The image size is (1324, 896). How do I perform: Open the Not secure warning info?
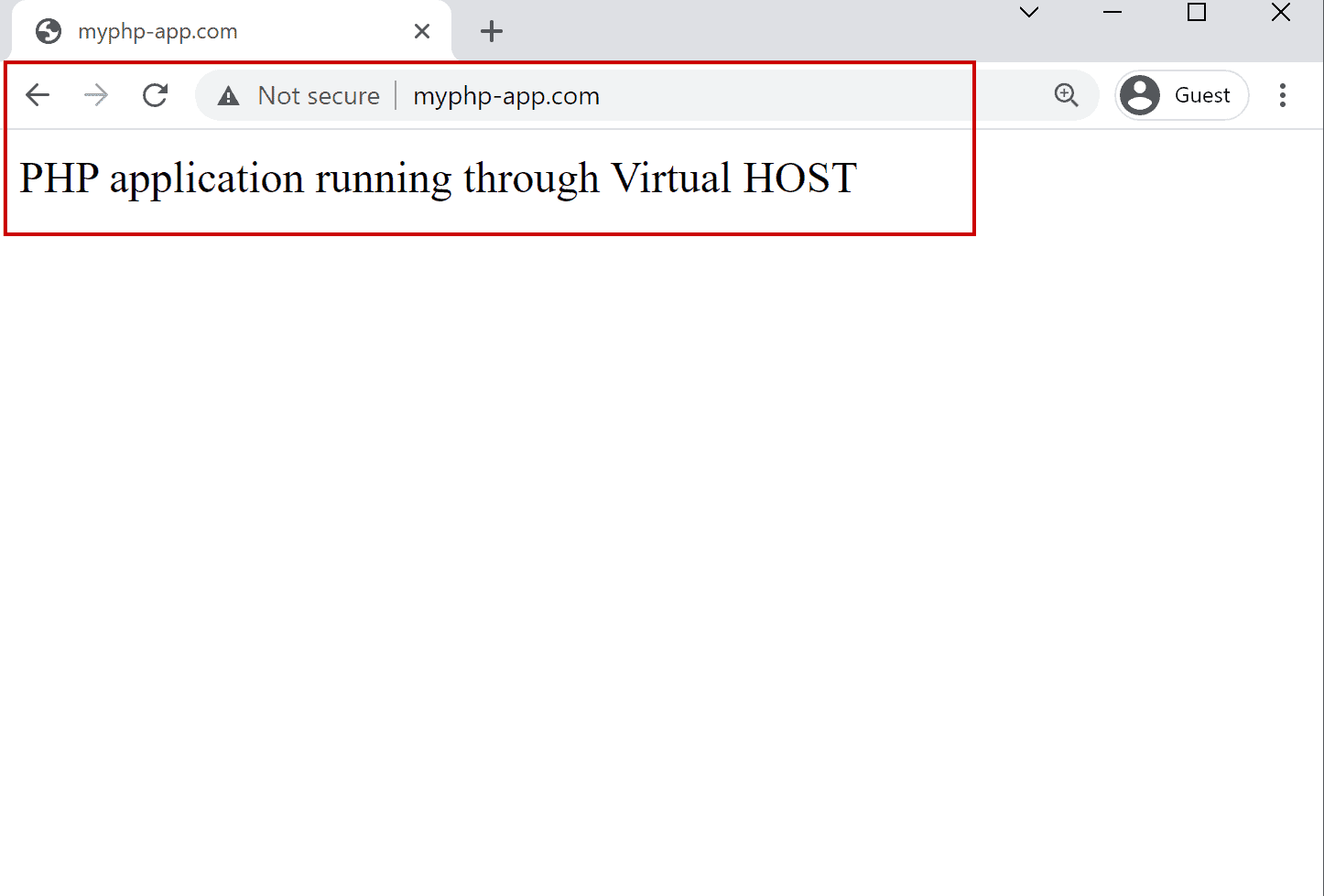point(298,95)
